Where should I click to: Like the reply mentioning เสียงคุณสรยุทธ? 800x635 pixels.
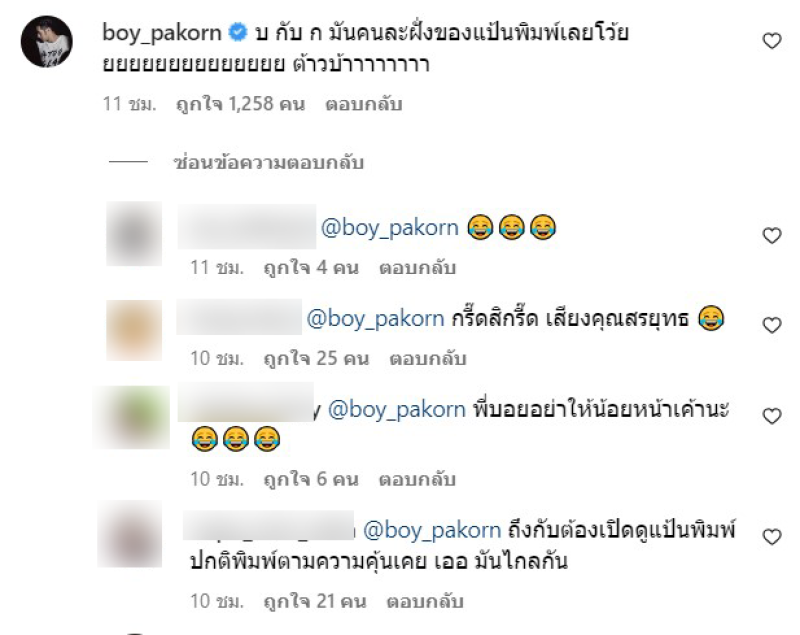[x=771, y=325]
